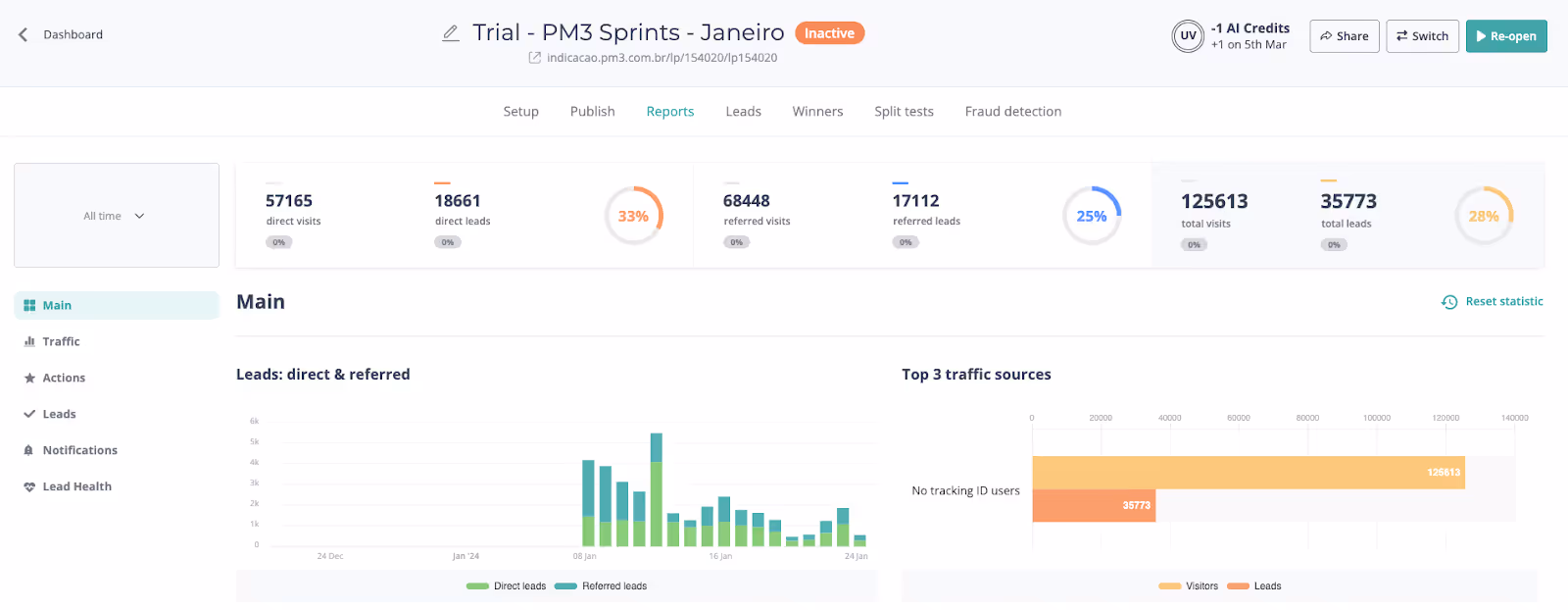Click the tallest bar in the leads chart
1568x610 pixels.
coord(657,489)
